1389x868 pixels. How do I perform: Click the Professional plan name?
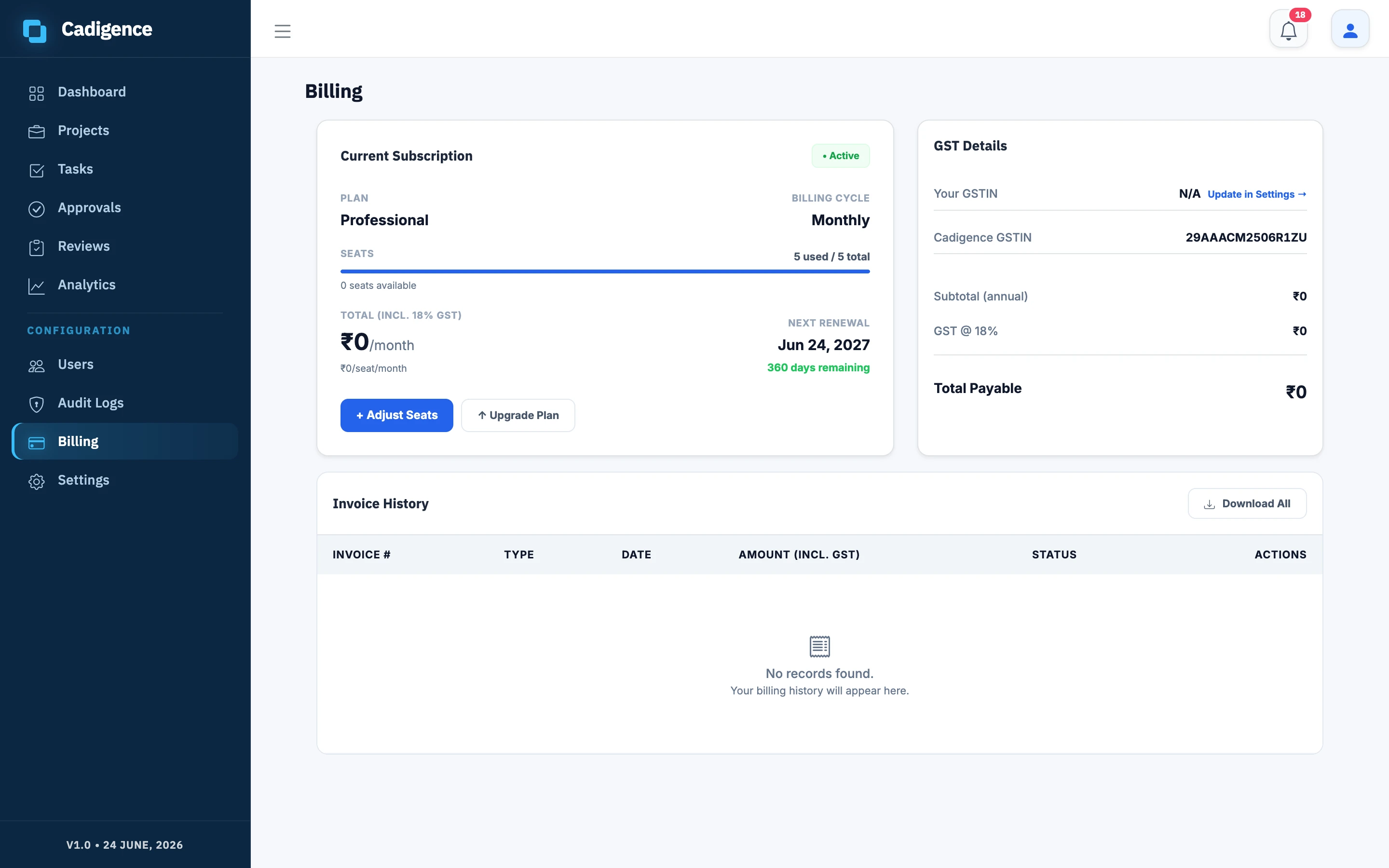pos(384,220)
